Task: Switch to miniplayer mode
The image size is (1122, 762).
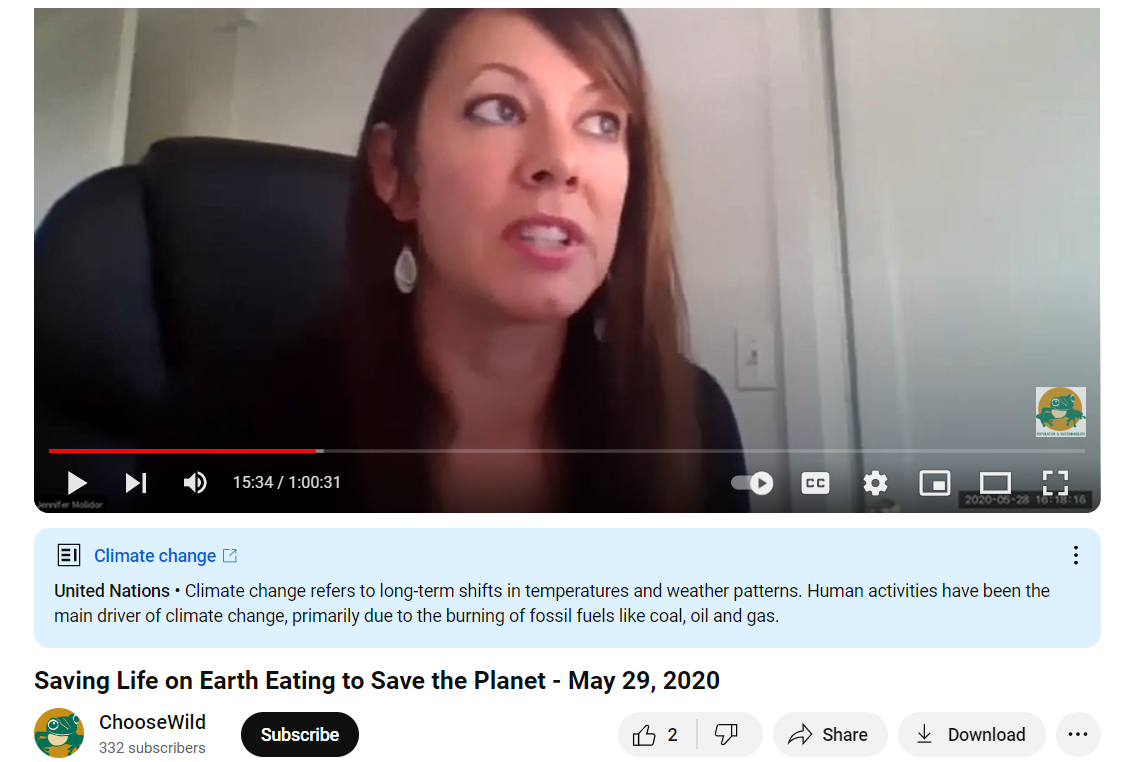Action: (x=935, y=484)
